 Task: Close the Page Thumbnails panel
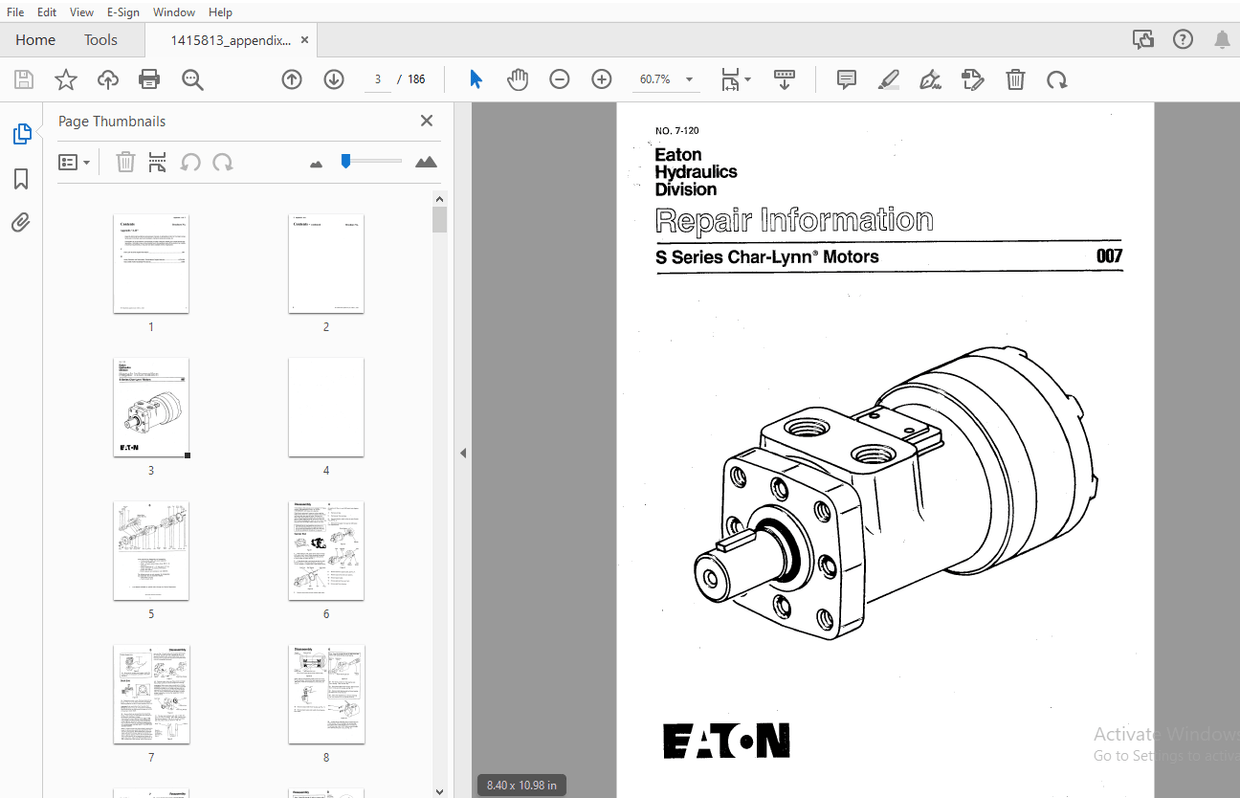(x=426, y=120)
